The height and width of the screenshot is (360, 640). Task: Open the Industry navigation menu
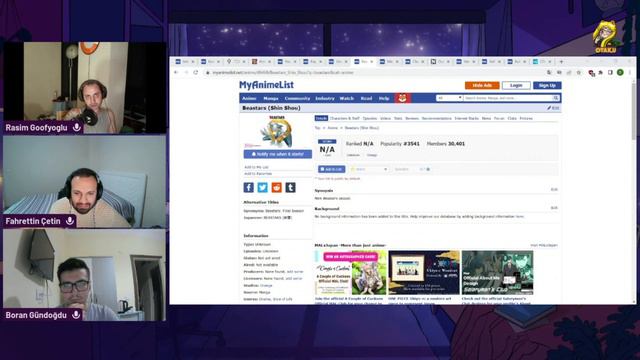point(325,98)
